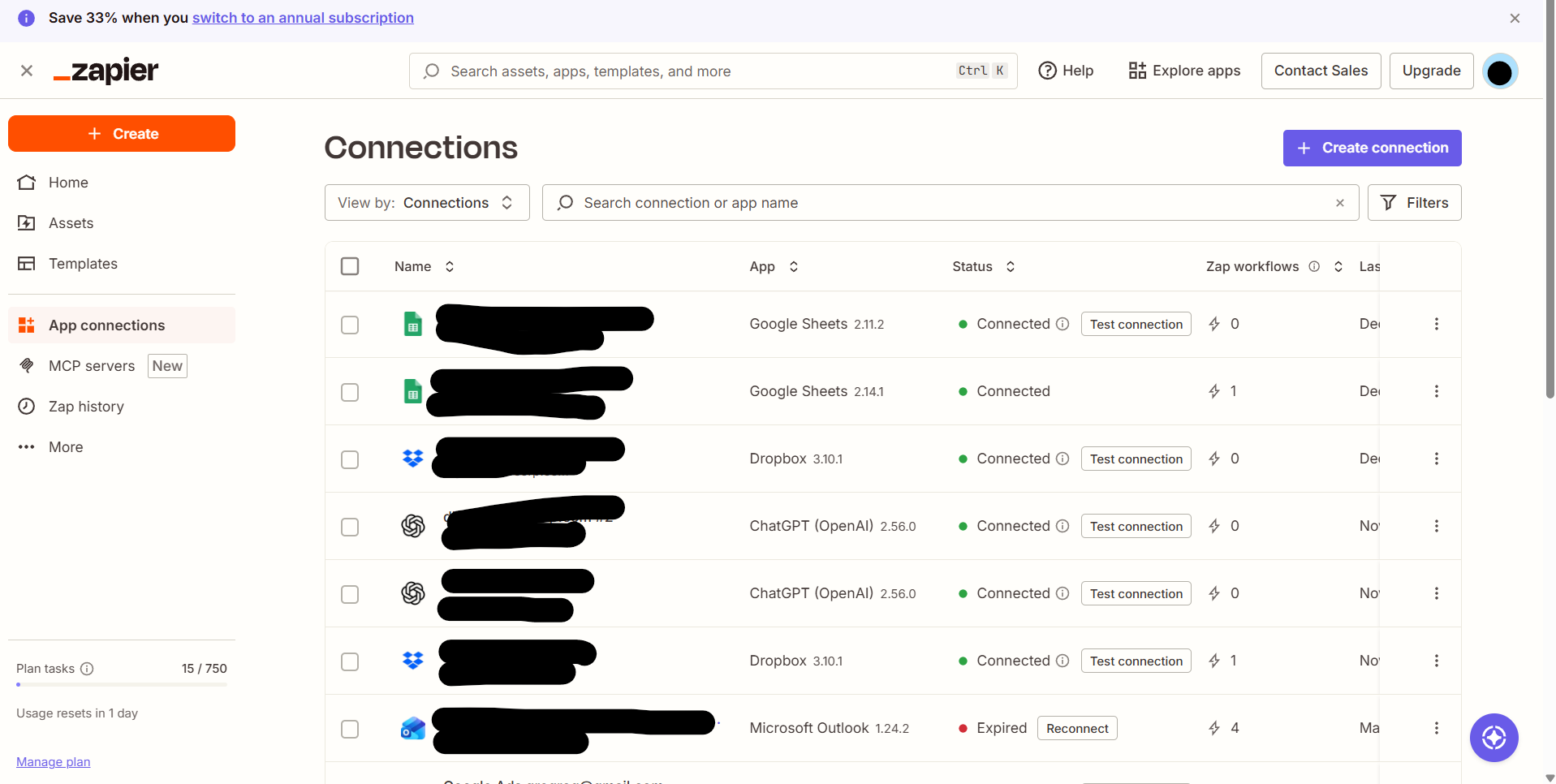Focus the Search assets, apps, templates field
The image size is (1556, 784).
pyautogui.click(x=713, y=71)
